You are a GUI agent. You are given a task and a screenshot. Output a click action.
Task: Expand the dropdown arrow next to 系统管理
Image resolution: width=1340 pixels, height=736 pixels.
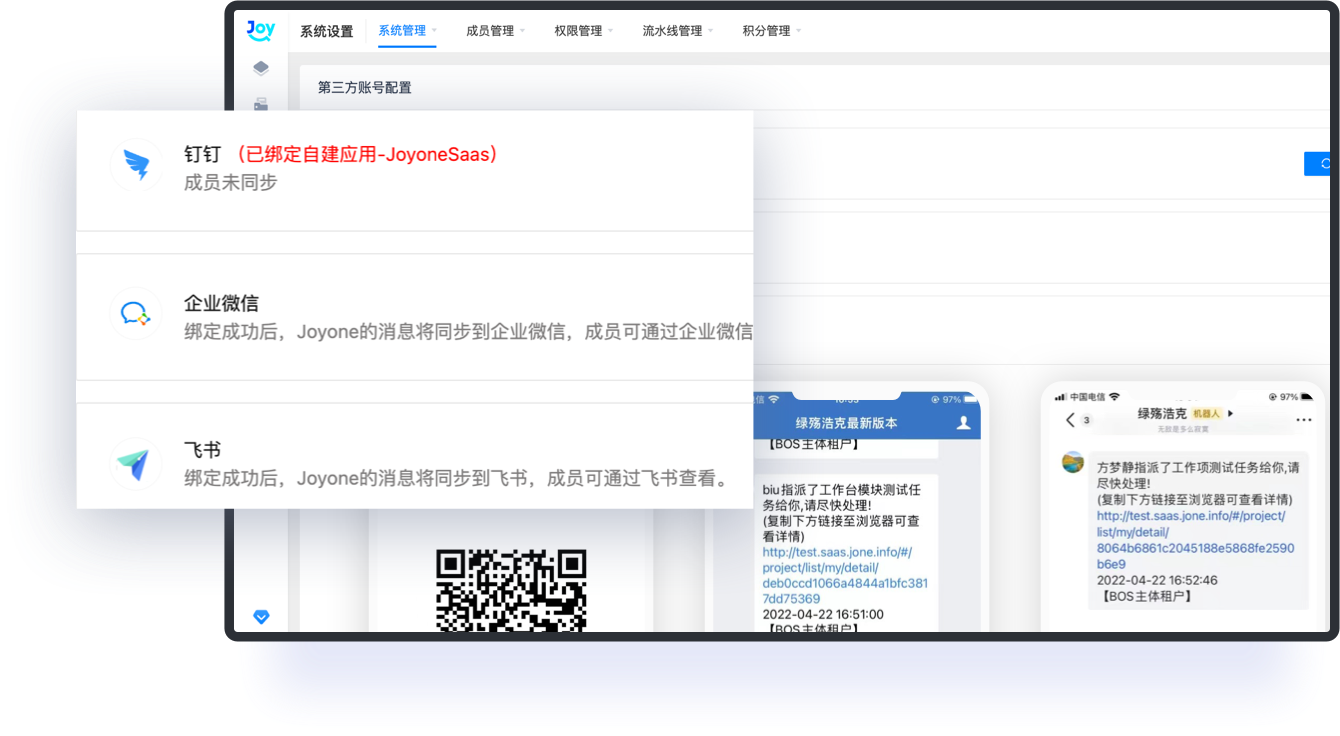[434, 31]
